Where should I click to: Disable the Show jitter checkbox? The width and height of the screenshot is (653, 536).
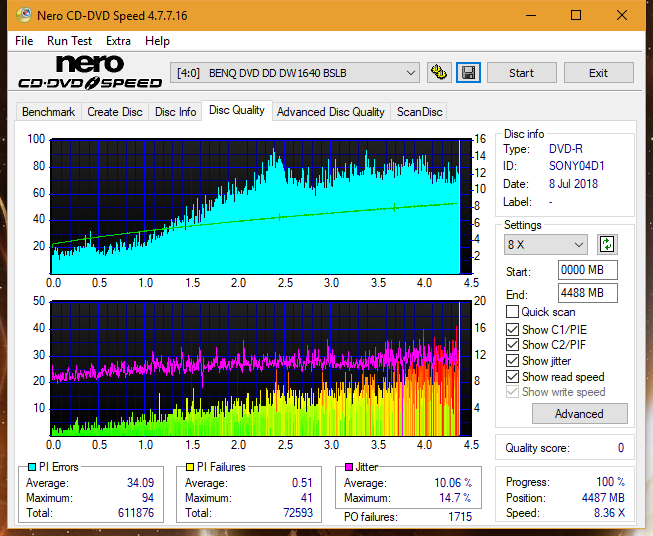[512, 361]
